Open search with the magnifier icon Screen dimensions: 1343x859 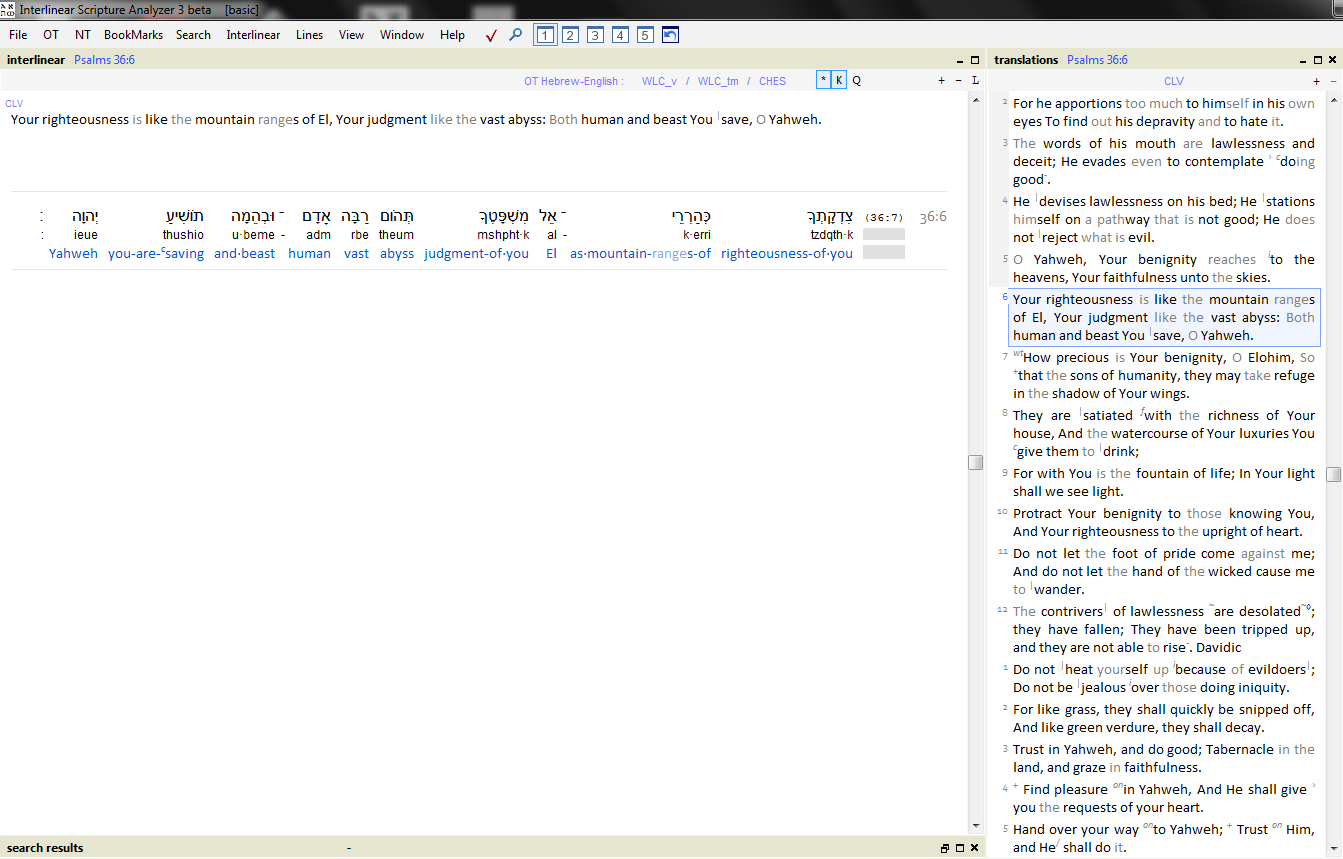[x=516, y=35]
